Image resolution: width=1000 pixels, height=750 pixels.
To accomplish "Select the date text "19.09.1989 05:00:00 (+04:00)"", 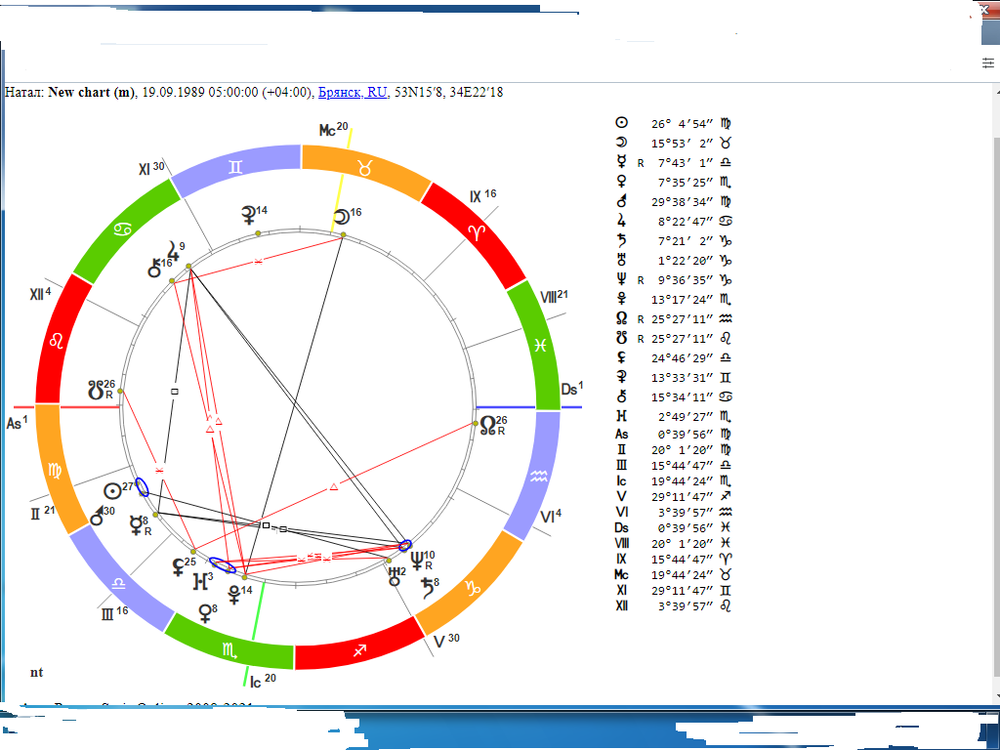I will tap(227, 92).
